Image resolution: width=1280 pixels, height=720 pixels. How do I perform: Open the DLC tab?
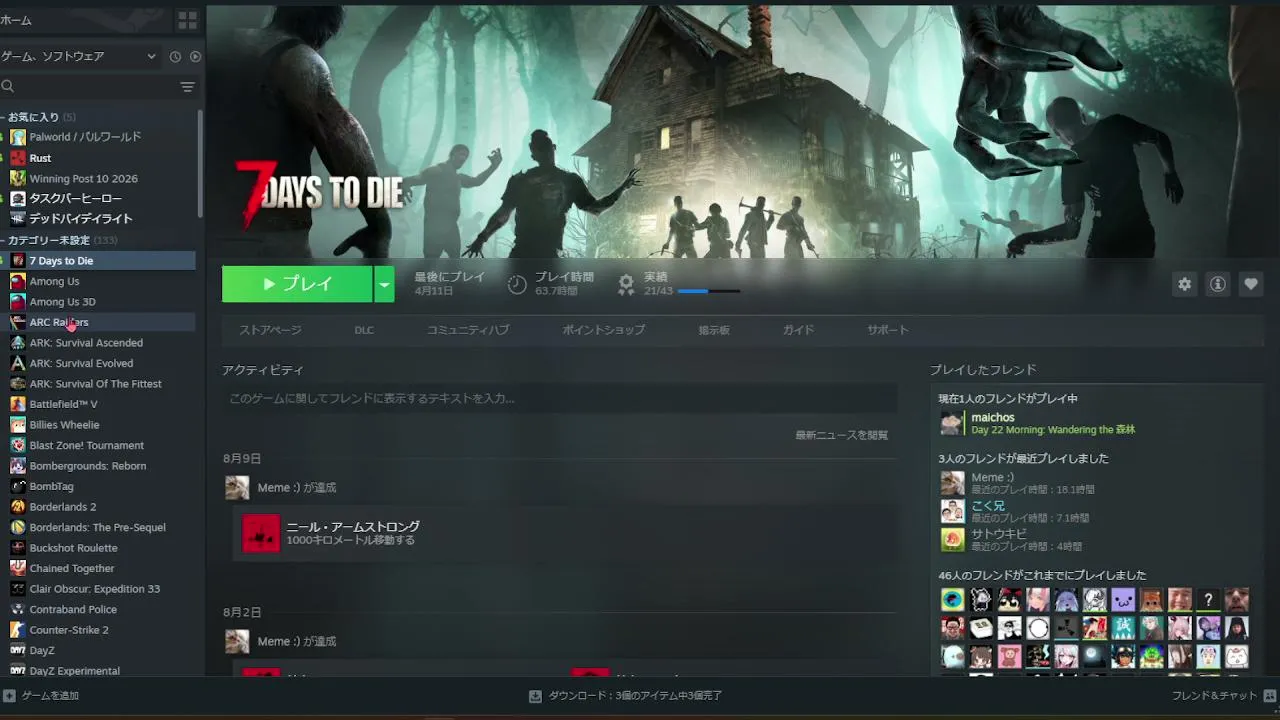click(364, 330)
